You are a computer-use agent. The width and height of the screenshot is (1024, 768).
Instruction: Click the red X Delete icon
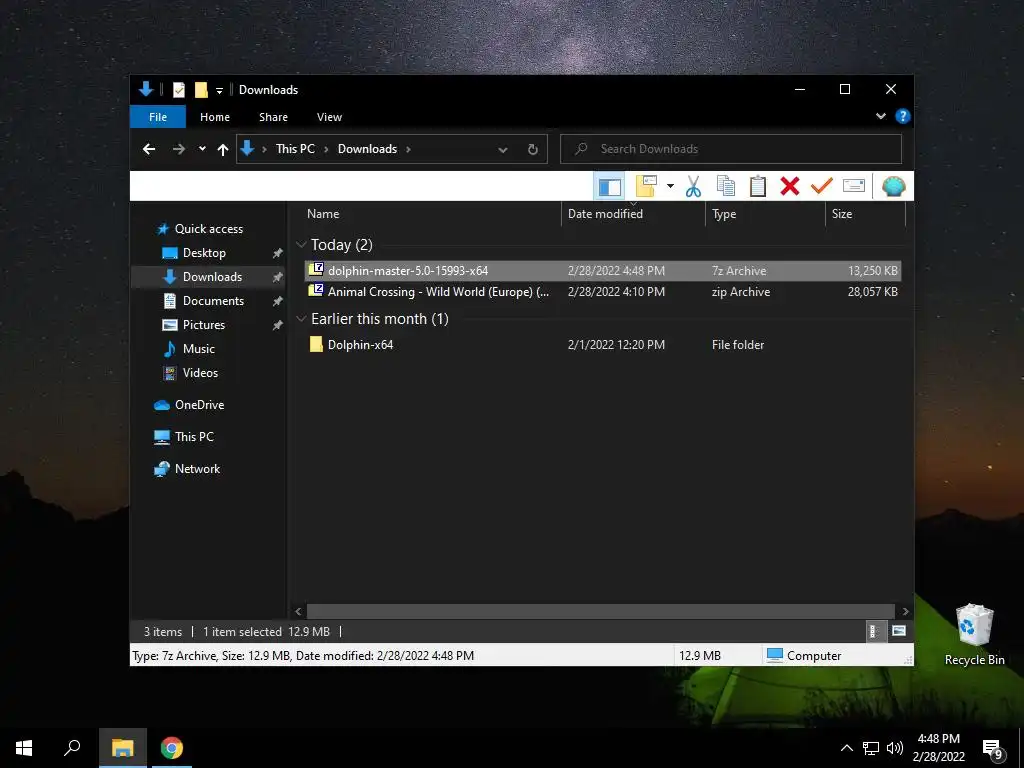(790, 186)
